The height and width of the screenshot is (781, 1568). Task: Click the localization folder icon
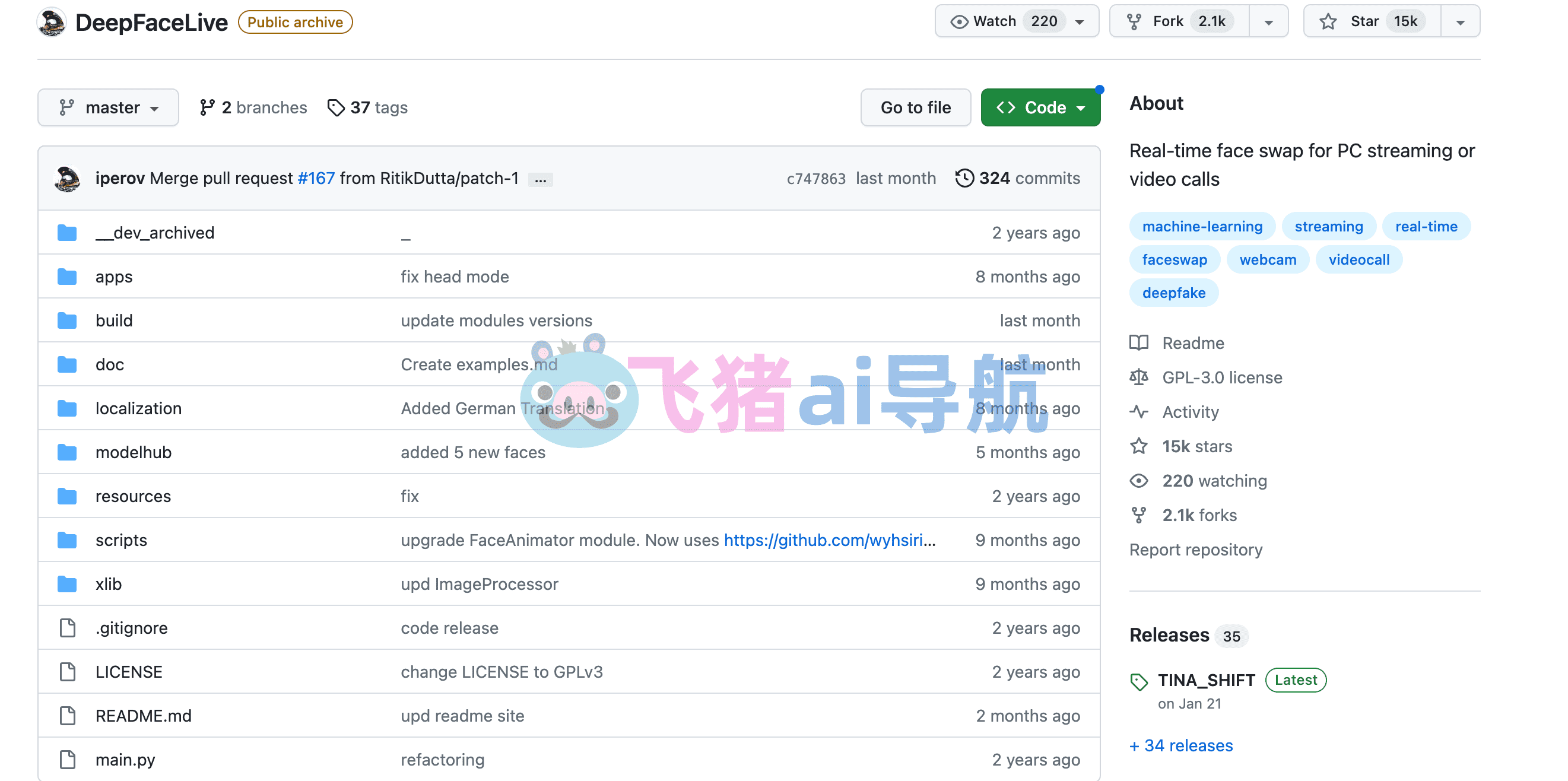coord(67,408)
